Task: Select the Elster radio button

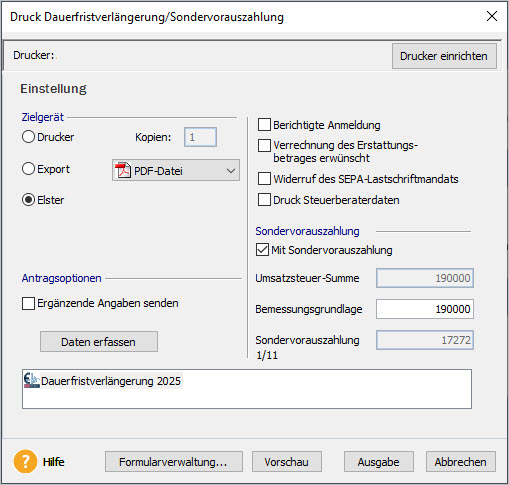Action: [x=28, y=200]
